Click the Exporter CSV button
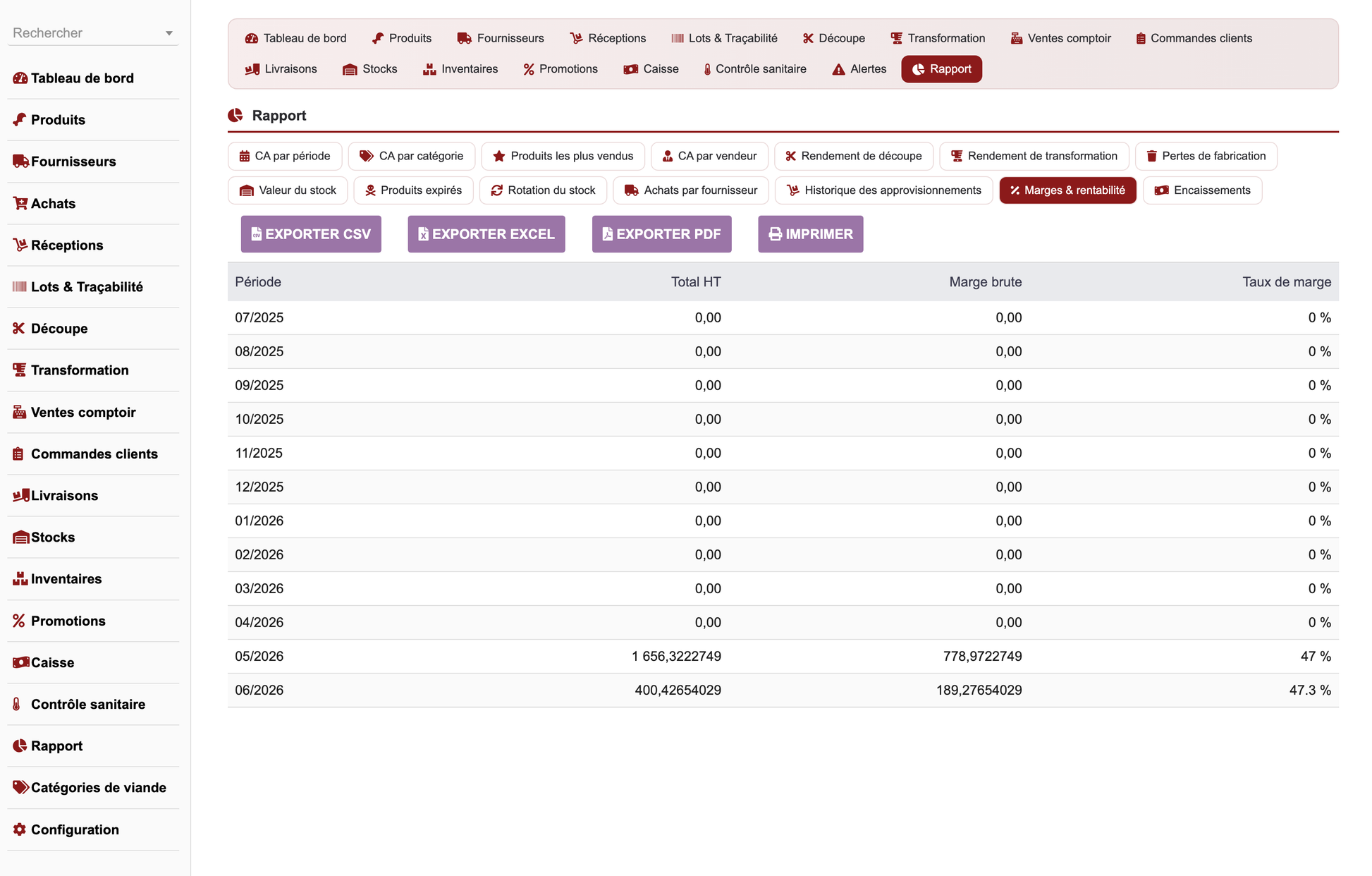 tap(311, 234)
